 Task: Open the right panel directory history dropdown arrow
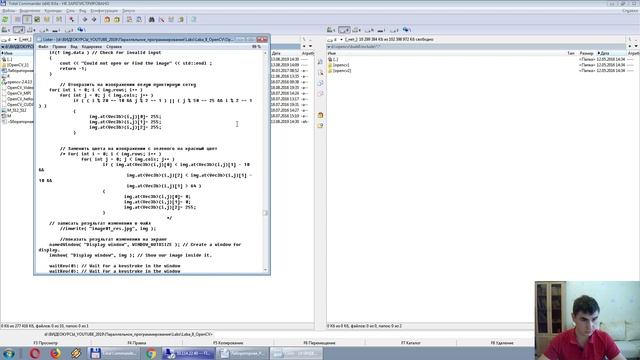point(636,47)
